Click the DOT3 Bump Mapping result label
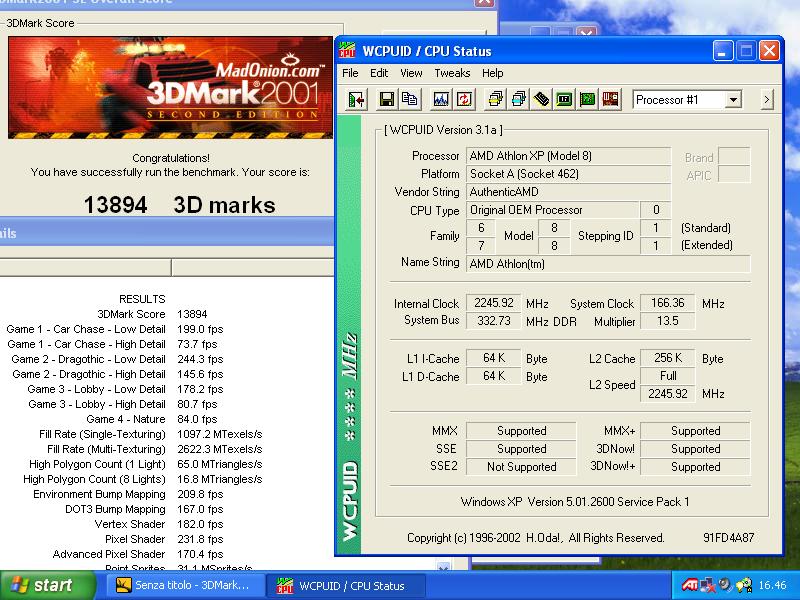The image size is (800, 600). [x=115, y=509]
